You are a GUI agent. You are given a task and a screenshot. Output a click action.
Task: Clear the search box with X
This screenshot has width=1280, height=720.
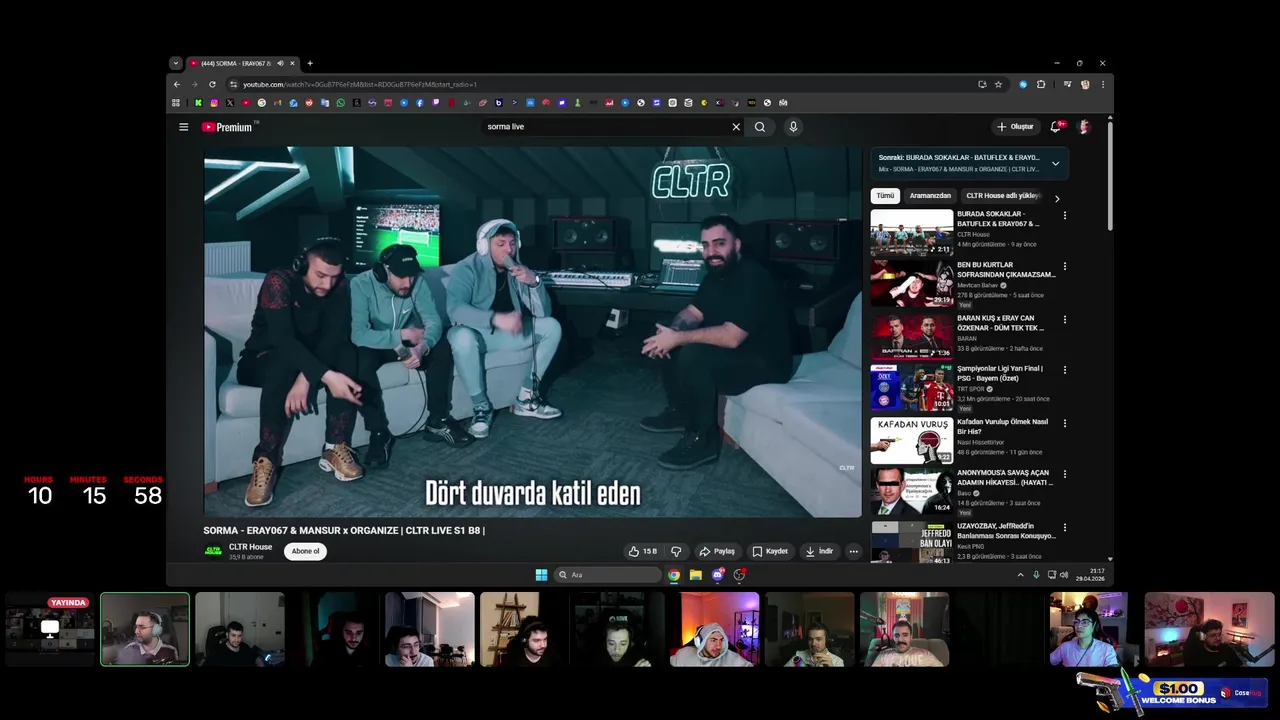point(736,127)
